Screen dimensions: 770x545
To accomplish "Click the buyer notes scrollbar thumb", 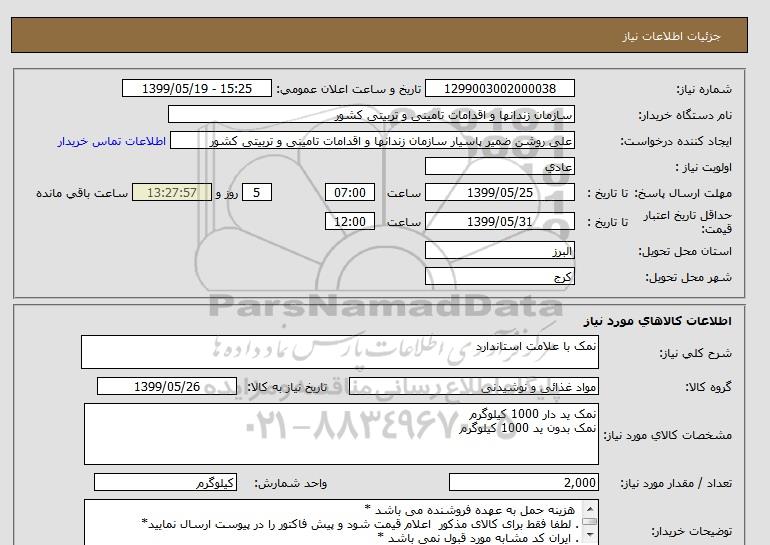I will (x=590, y=521).
